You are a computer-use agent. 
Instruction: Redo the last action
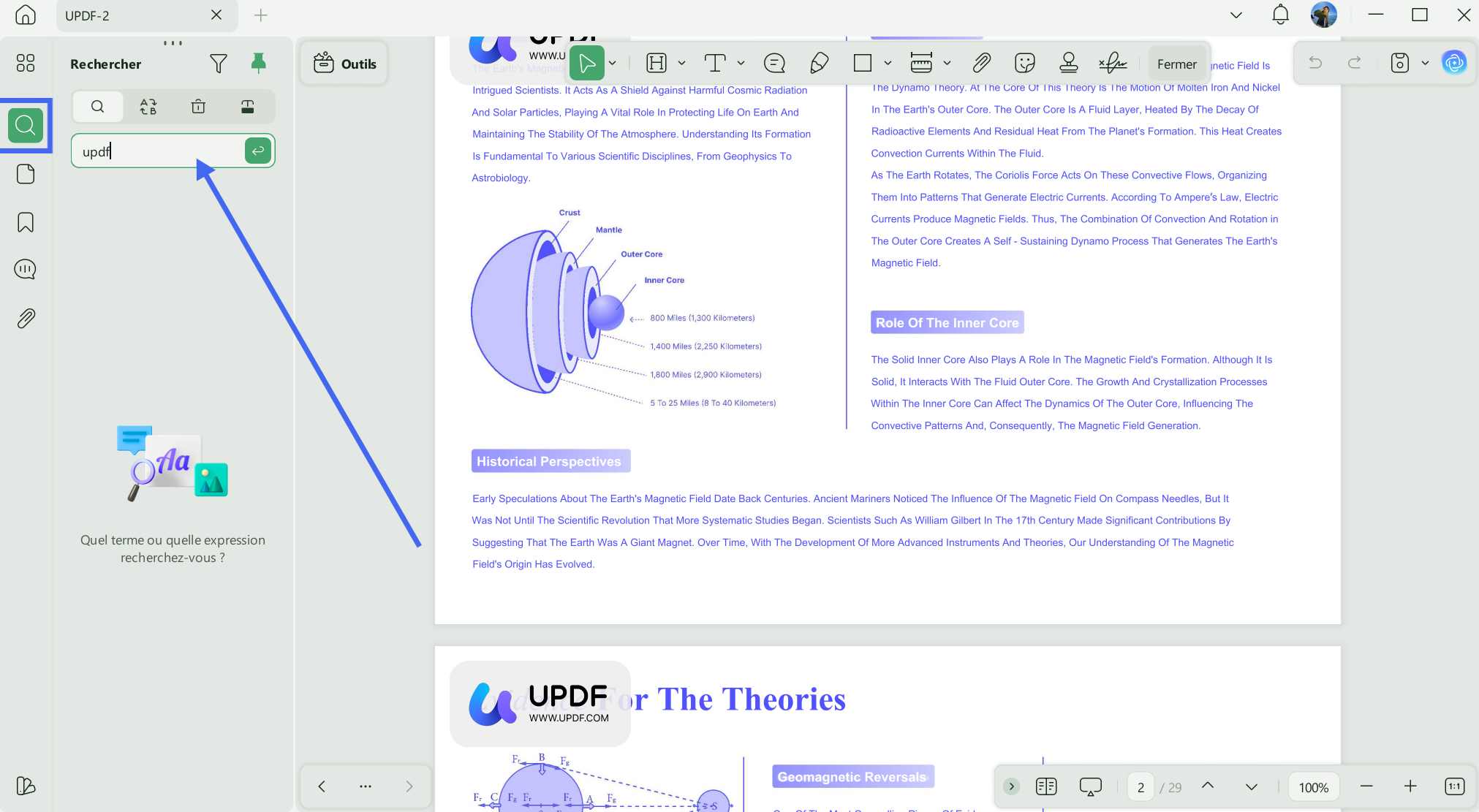click(x=1355, y=63)
